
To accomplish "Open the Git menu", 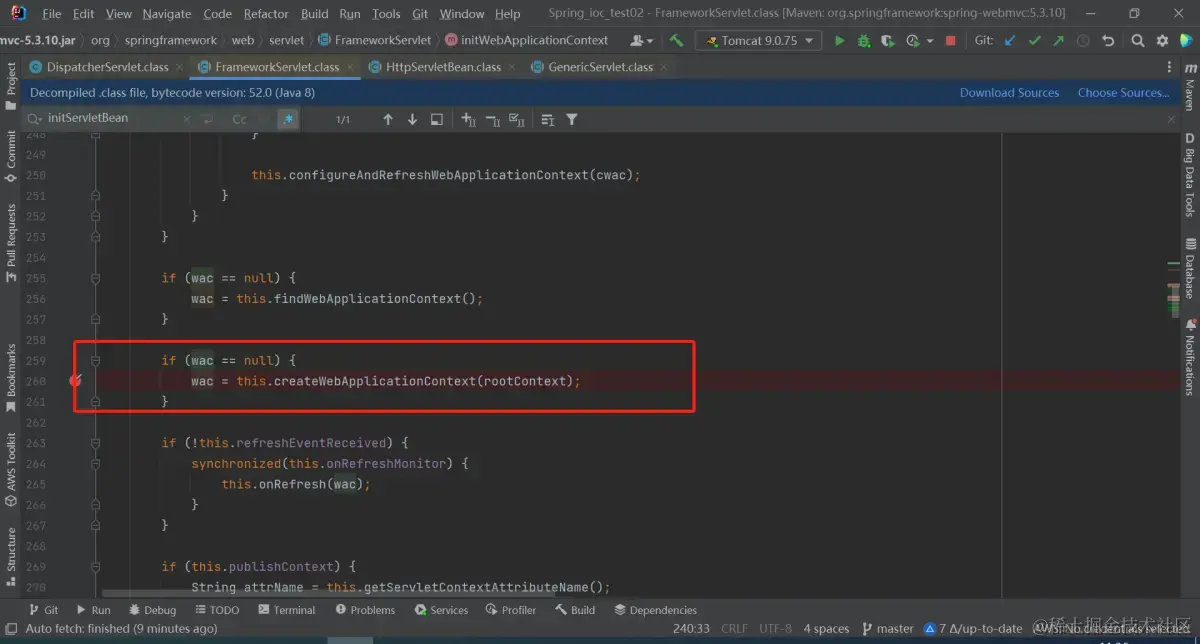I will point(420,14).
